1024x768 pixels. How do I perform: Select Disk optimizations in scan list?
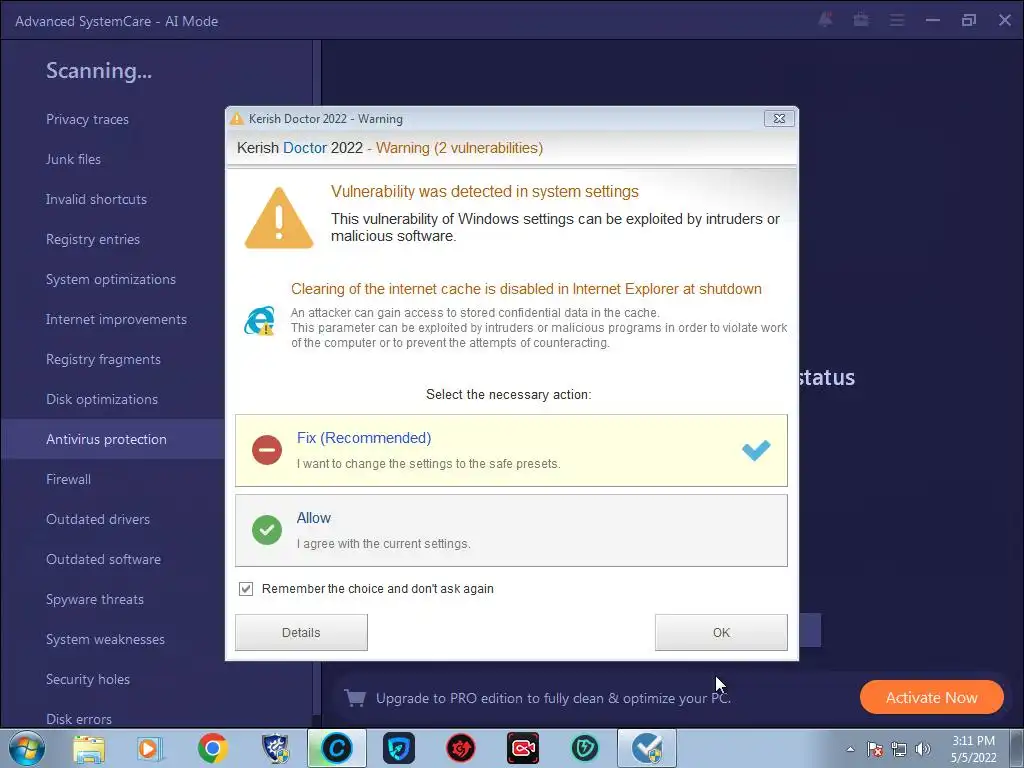pyautogui.click(x=102, y=399)
